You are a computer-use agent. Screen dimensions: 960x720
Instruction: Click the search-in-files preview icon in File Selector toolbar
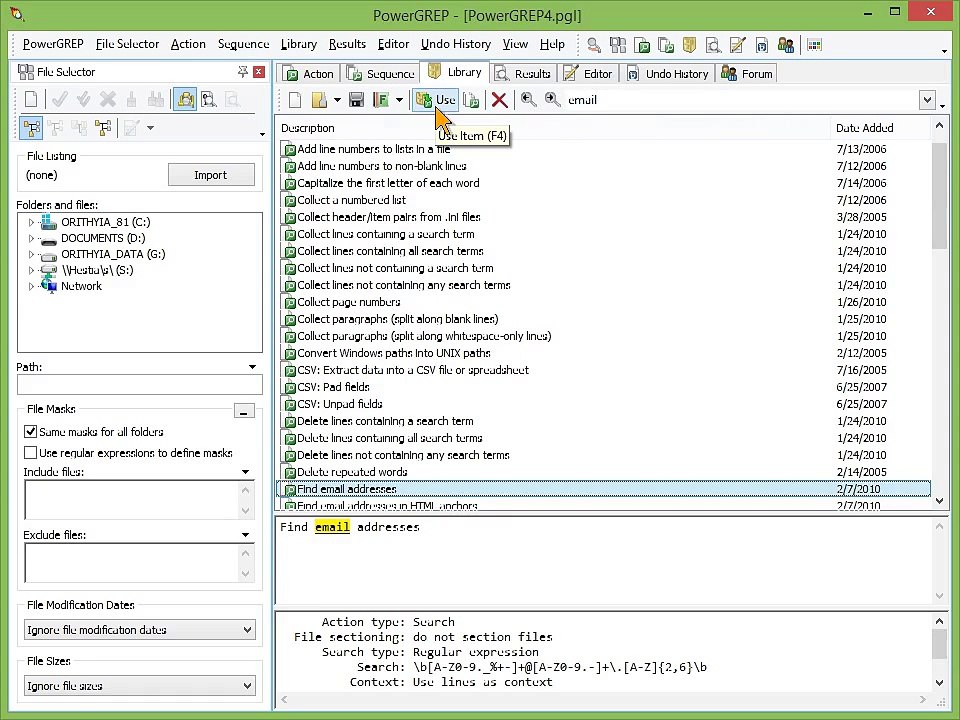pyautogui.click(x=209, y=99)
